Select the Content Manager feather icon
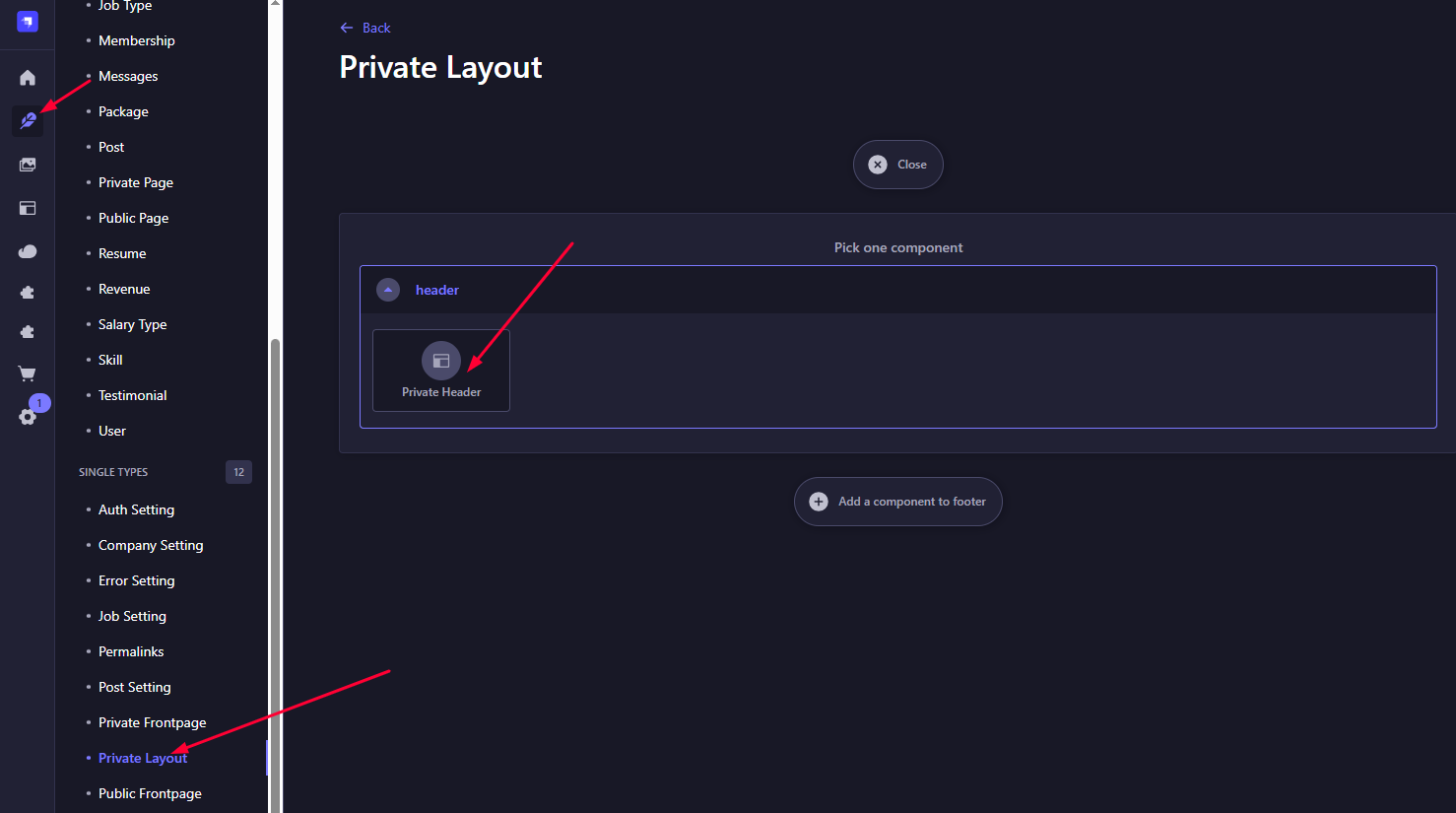Image resolution: width=1456 pixels, height=813 pixels. 28,121
